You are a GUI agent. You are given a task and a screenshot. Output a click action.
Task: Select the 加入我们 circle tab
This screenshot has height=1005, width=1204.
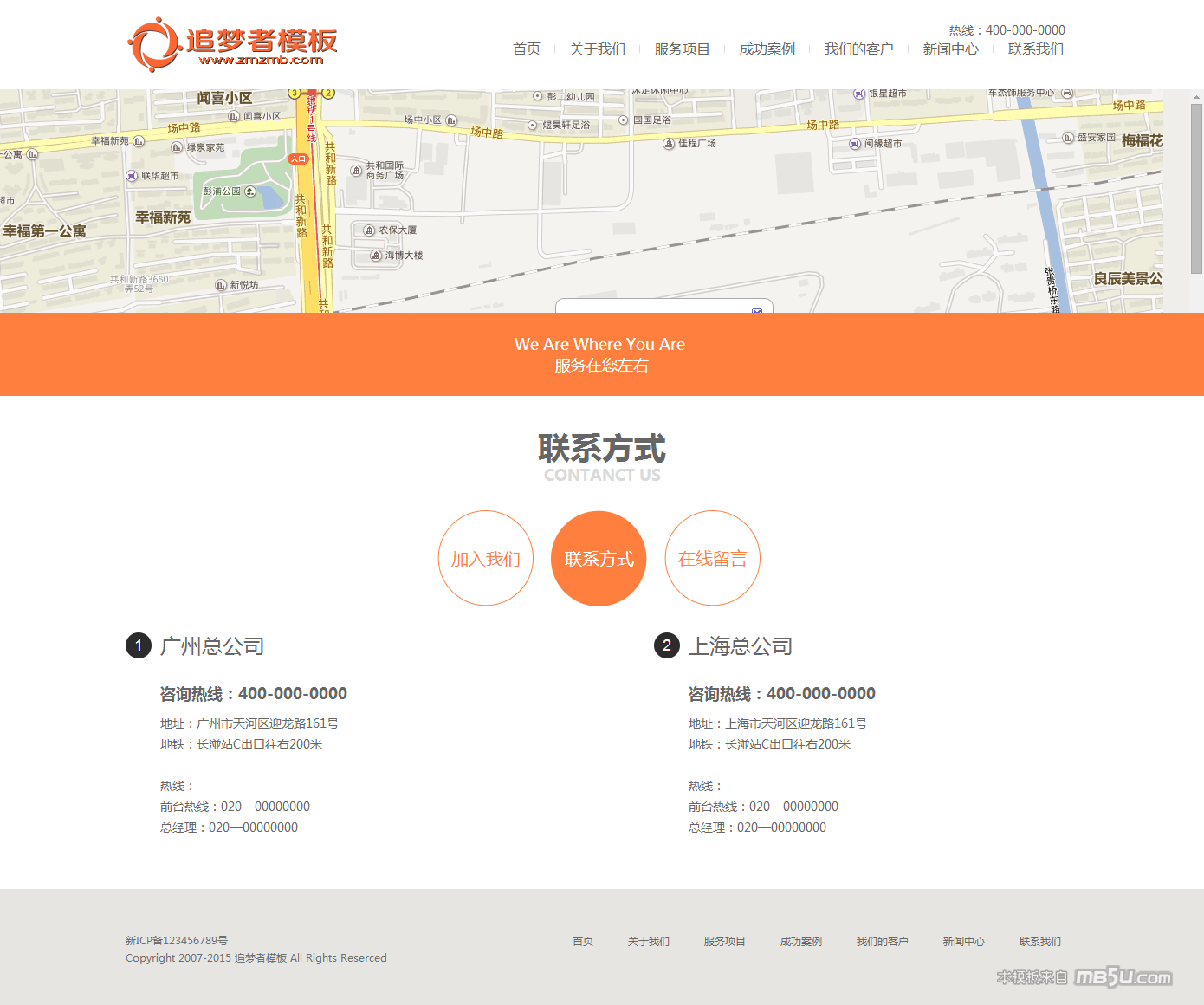[486, 559]
